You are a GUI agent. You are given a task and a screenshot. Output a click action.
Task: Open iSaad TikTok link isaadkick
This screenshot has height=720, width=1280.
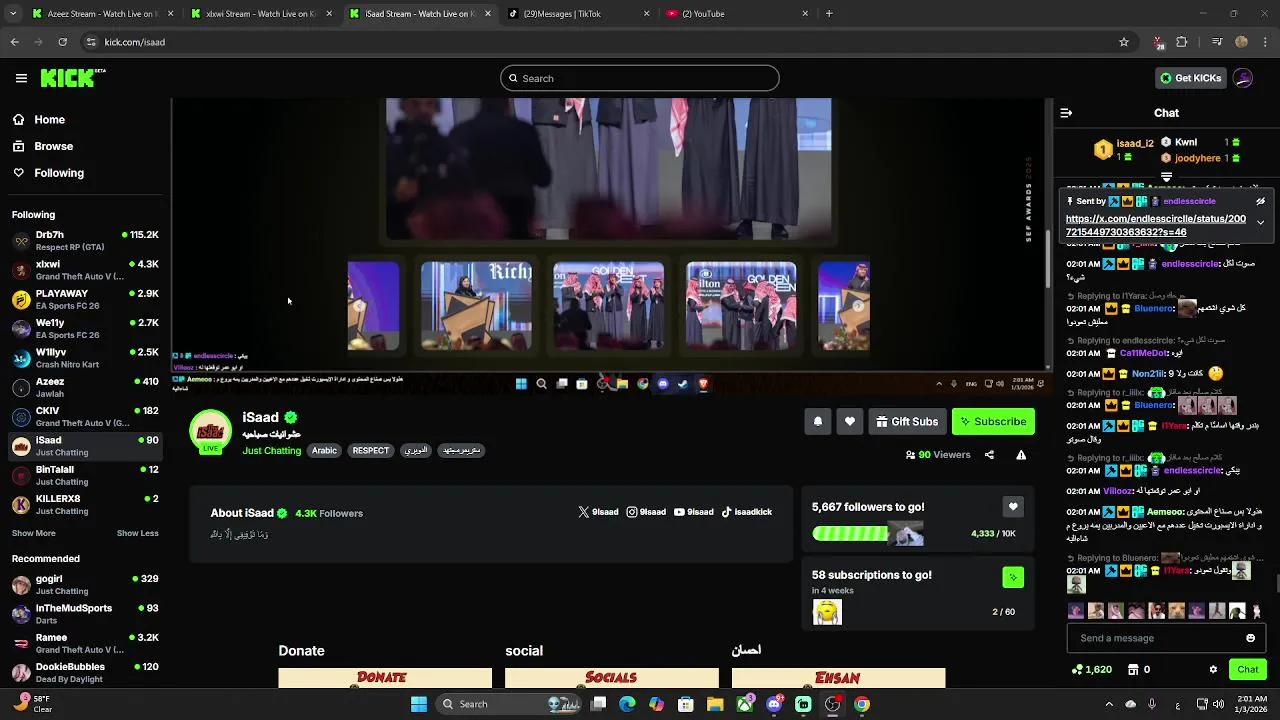click(x=747, y=512)
